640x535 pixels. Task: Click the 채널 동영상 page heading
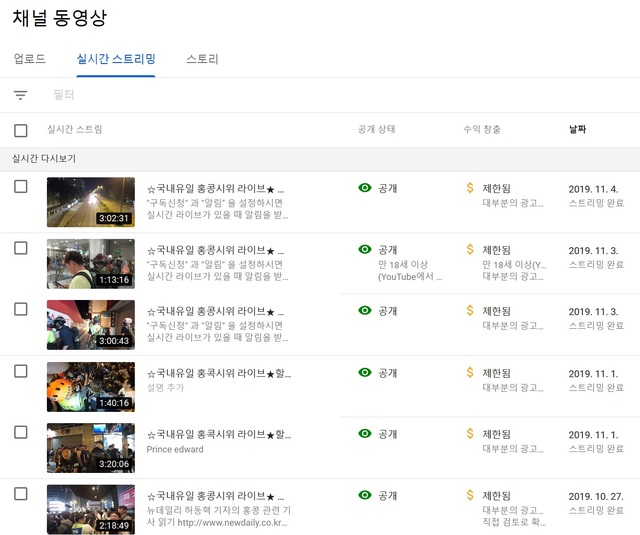coord(60,18)
